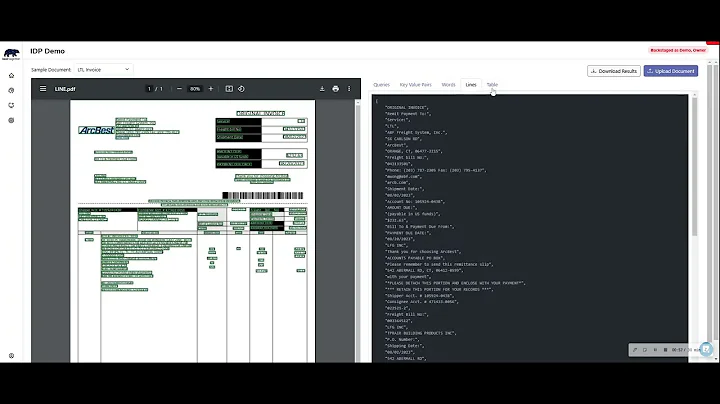Switch to the Queries tab
720x404 pixels.
click(382, 84)
